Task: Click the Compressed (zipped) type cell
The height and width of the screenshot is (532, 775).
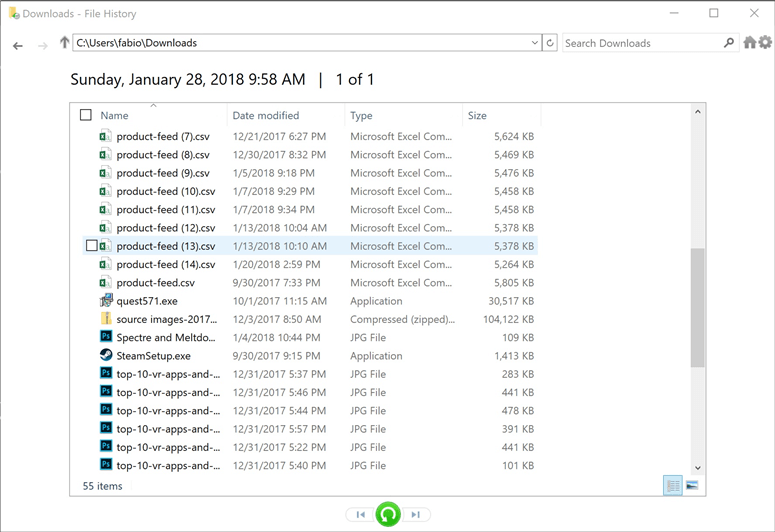Action: 402,319
